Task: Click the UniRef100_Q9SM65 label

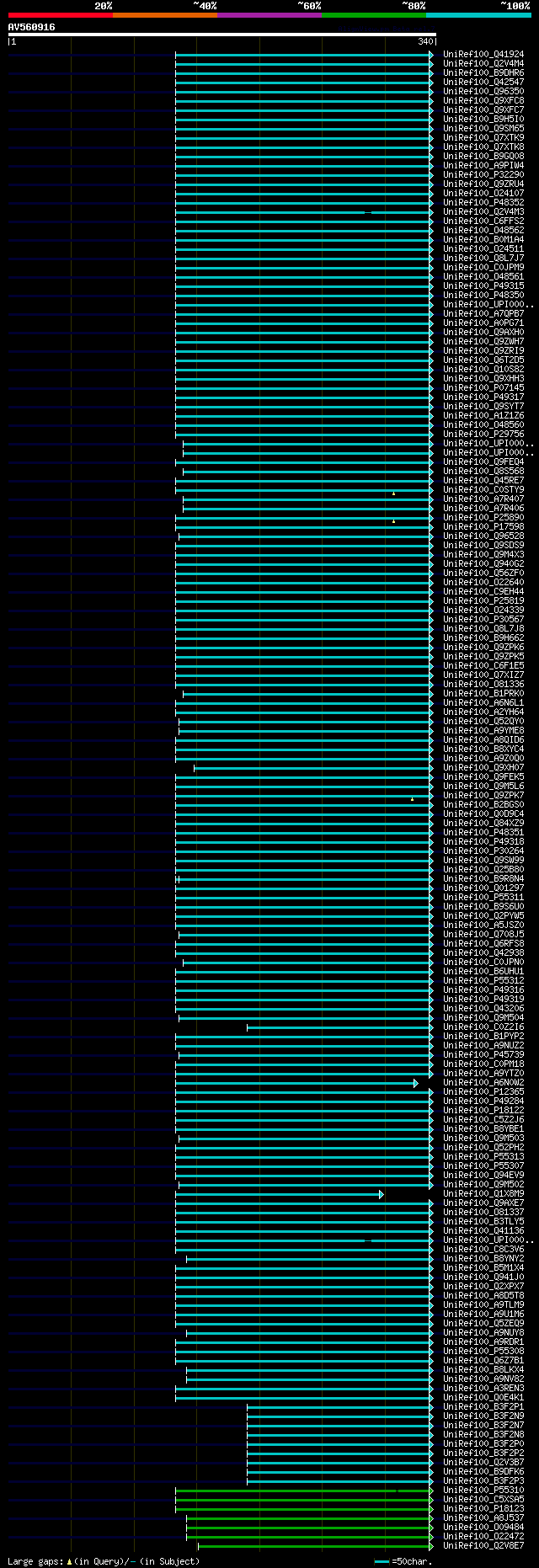Action: tap(483, 128)
